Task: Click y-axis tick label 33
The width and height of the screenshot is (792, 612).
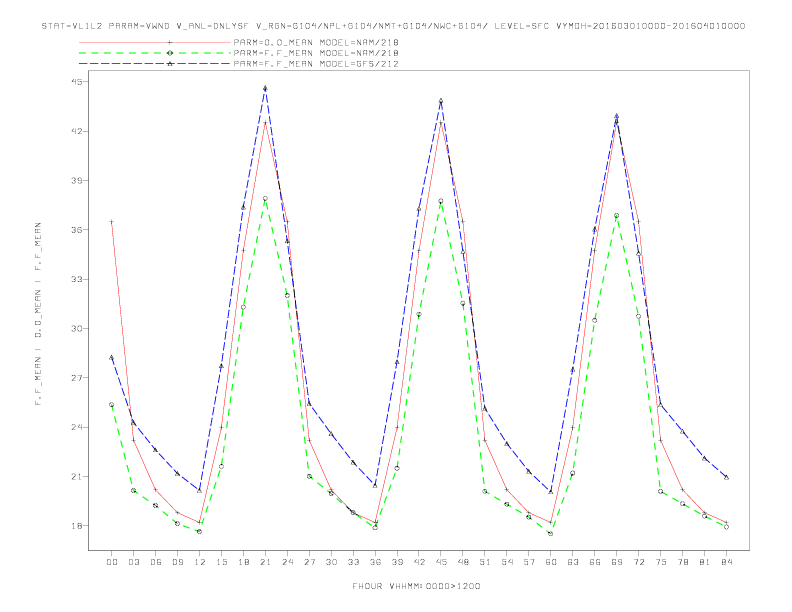Action: click(76, 279)
